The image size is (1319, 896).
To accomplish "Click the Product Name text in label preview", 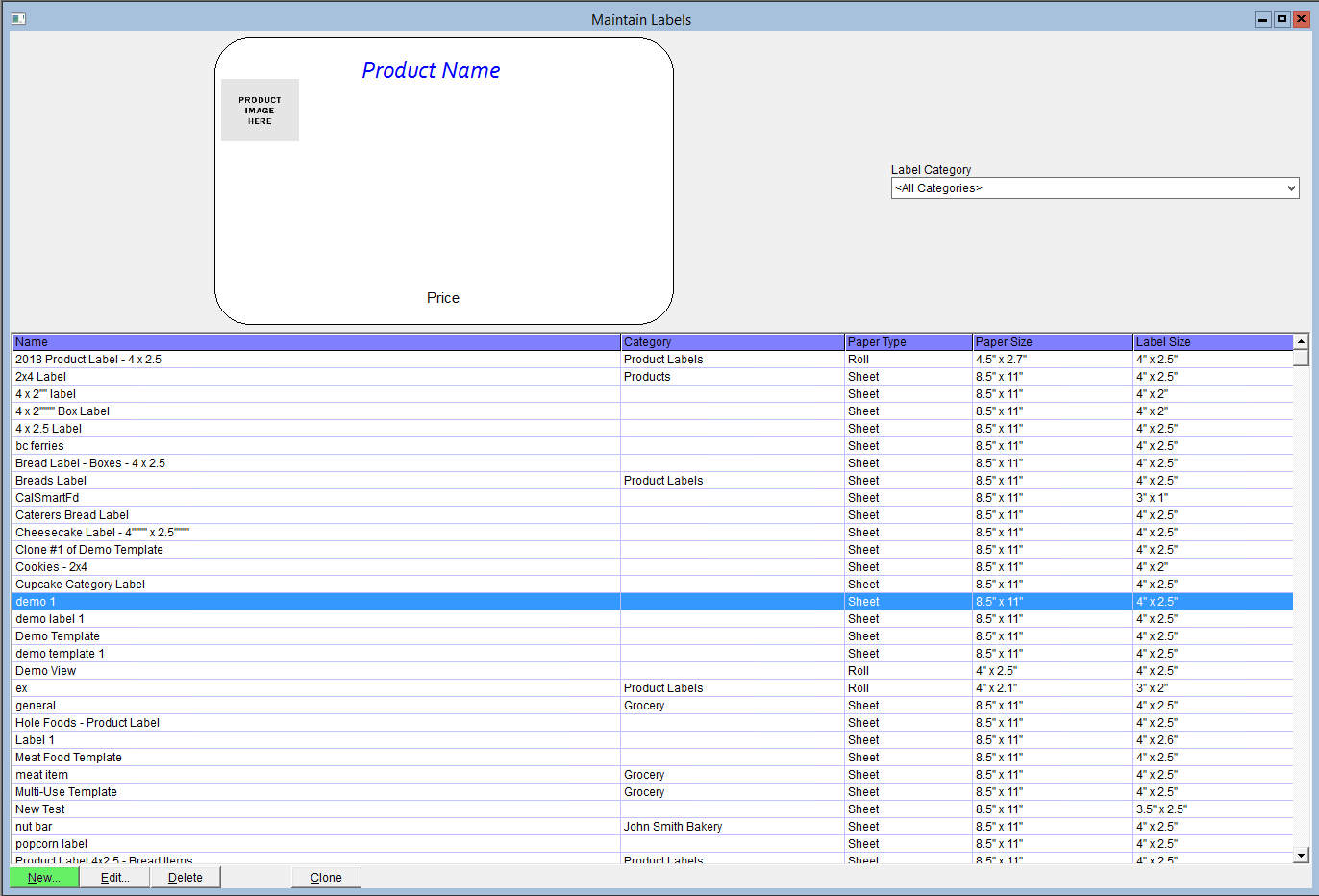I will (431, 70).
